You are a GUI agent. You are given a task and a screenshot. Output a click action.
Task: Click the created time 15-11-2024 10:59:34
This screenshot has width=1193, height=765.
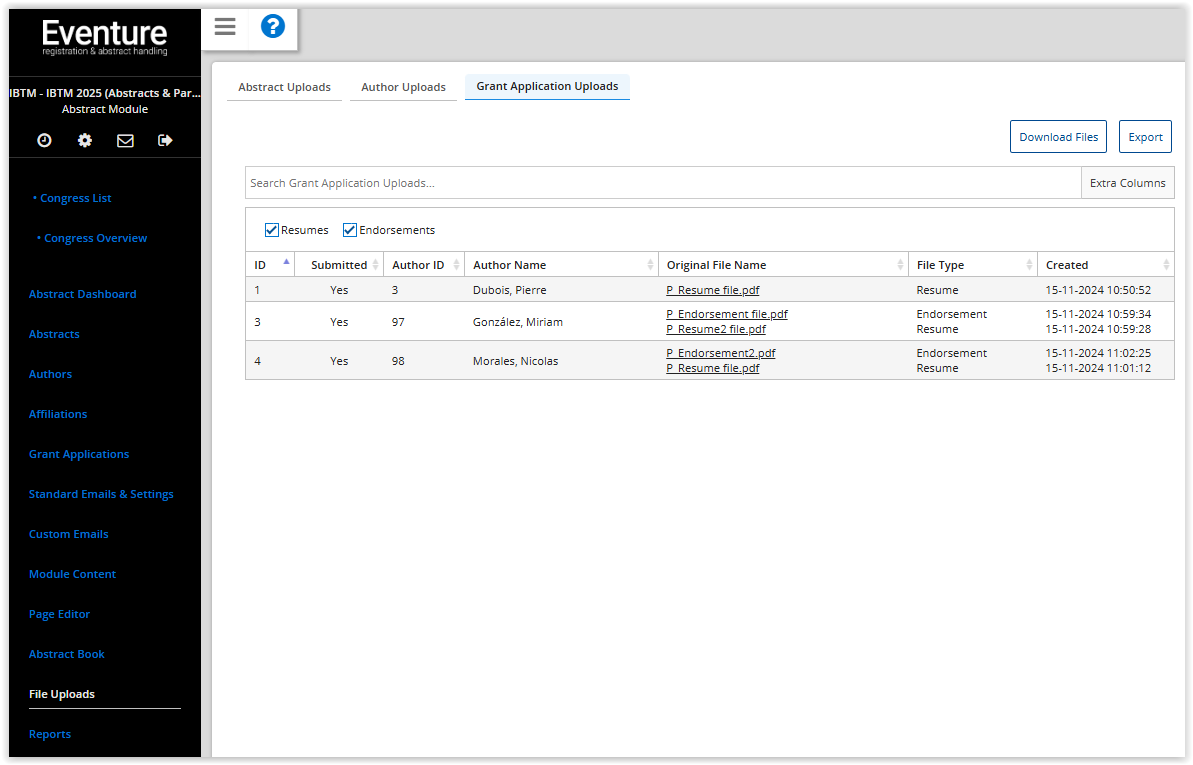pos(1098,314)
